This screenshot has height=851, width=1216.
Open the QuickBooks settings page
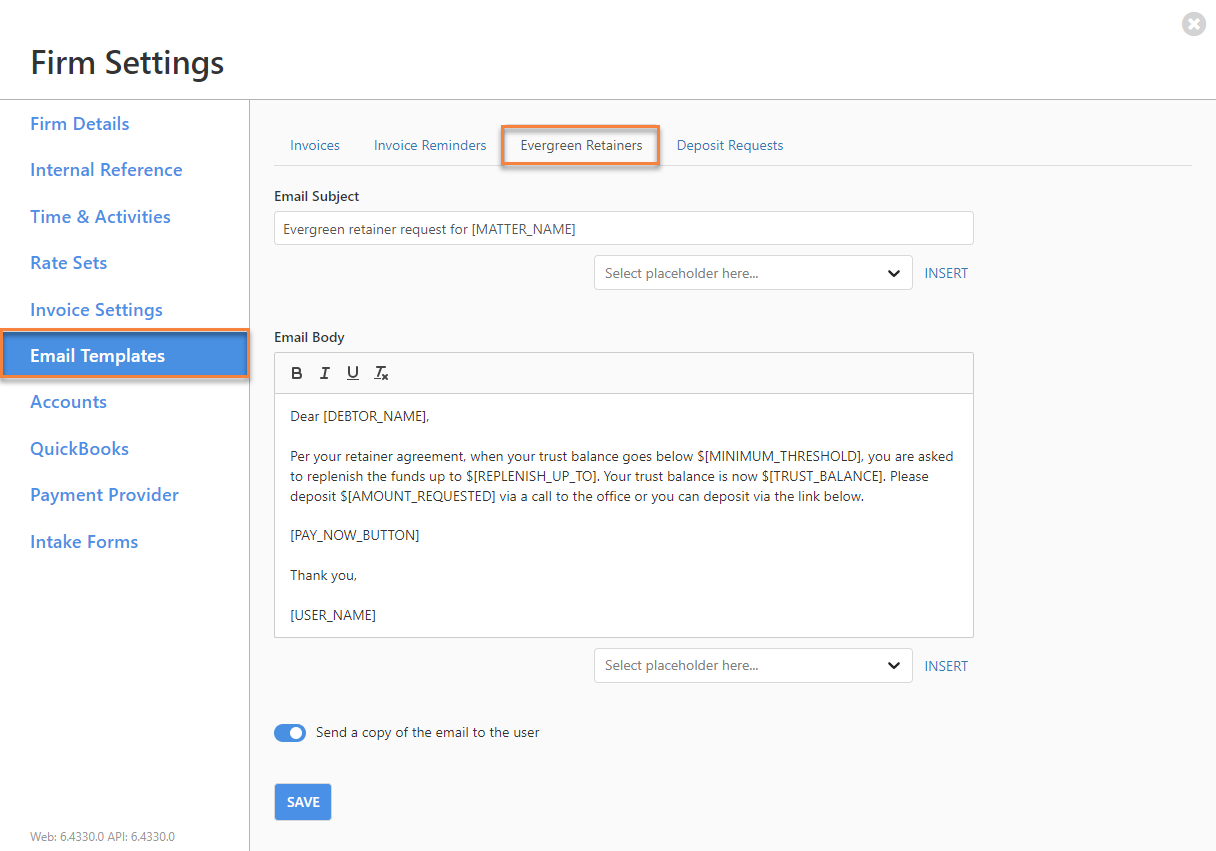[79, 449]
